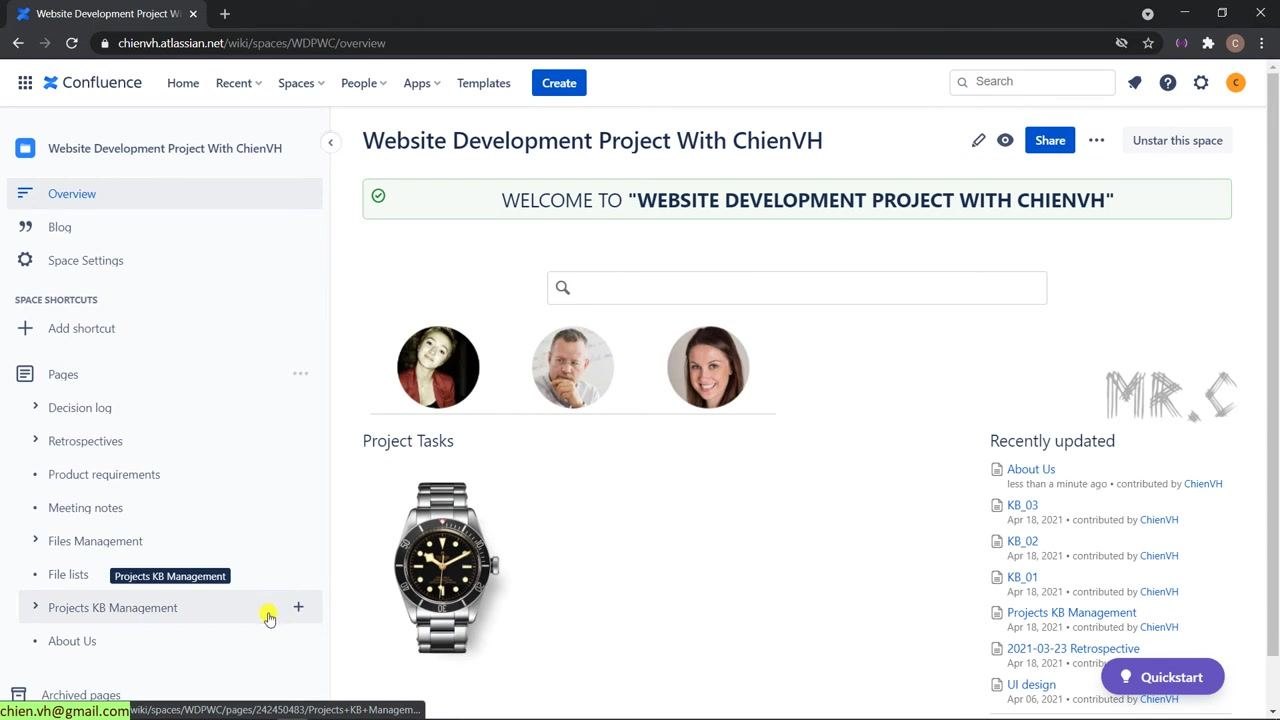Toggle the watch eye icon
Viewport: 1280px width, 720px height.
coord(1005,140)
